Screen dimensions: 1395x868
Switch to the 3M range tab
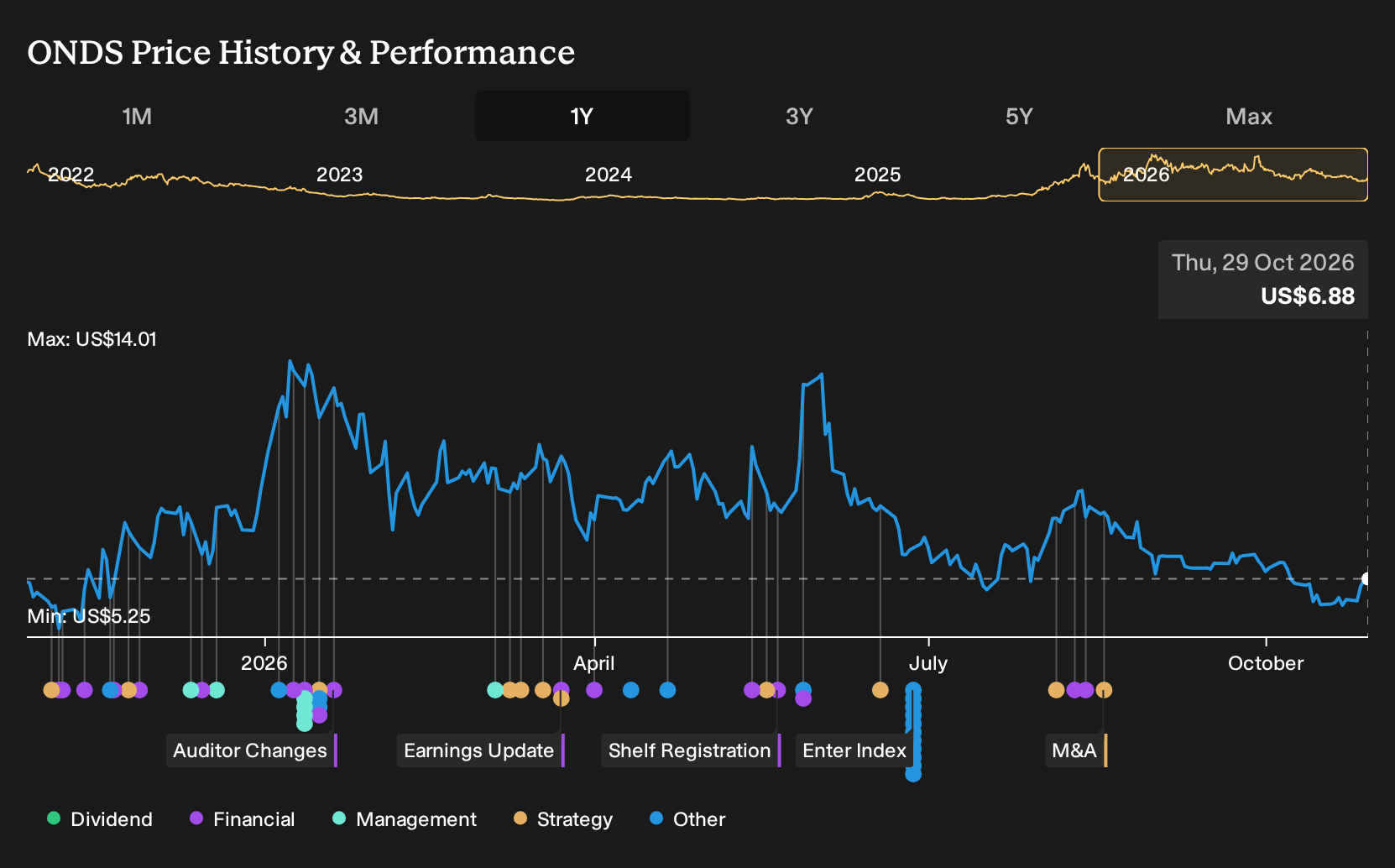(x=361, y=116)
